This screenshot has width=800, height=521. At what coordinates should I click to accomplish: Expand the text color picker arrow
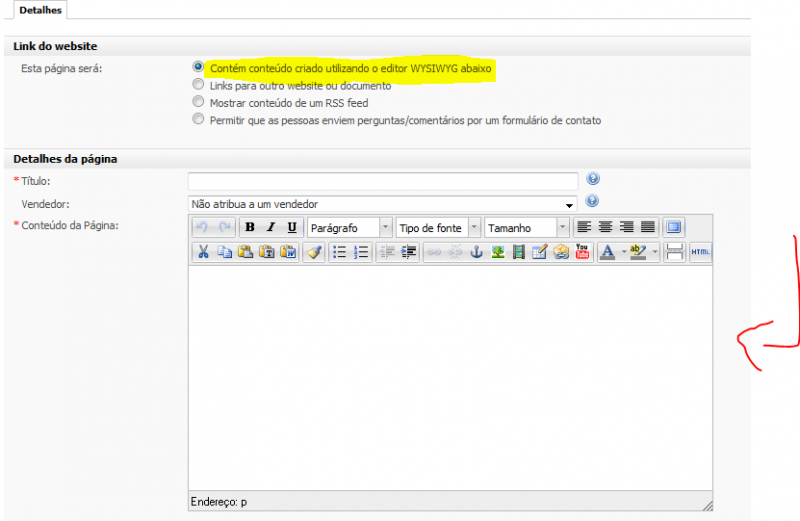[x=623, y=252]
